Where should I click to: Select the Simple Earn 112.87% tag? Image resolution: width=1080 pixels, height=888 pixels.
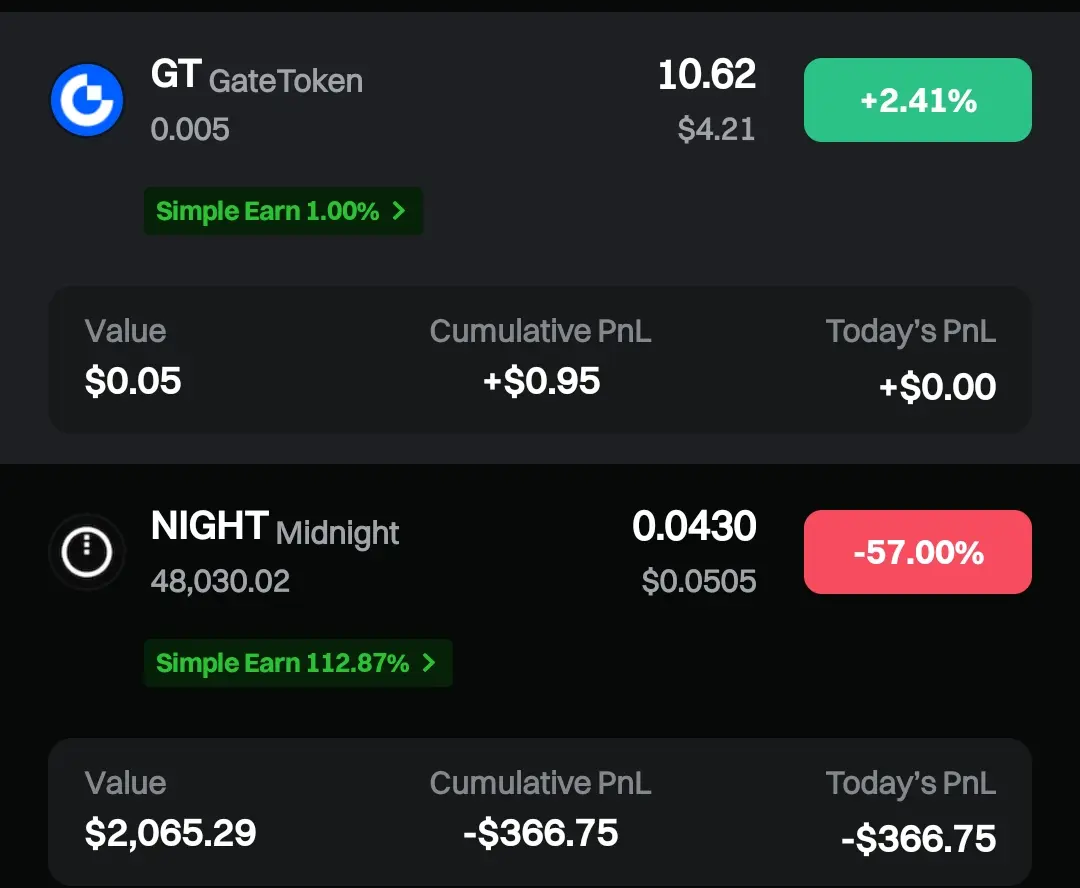tap(283, 663)
